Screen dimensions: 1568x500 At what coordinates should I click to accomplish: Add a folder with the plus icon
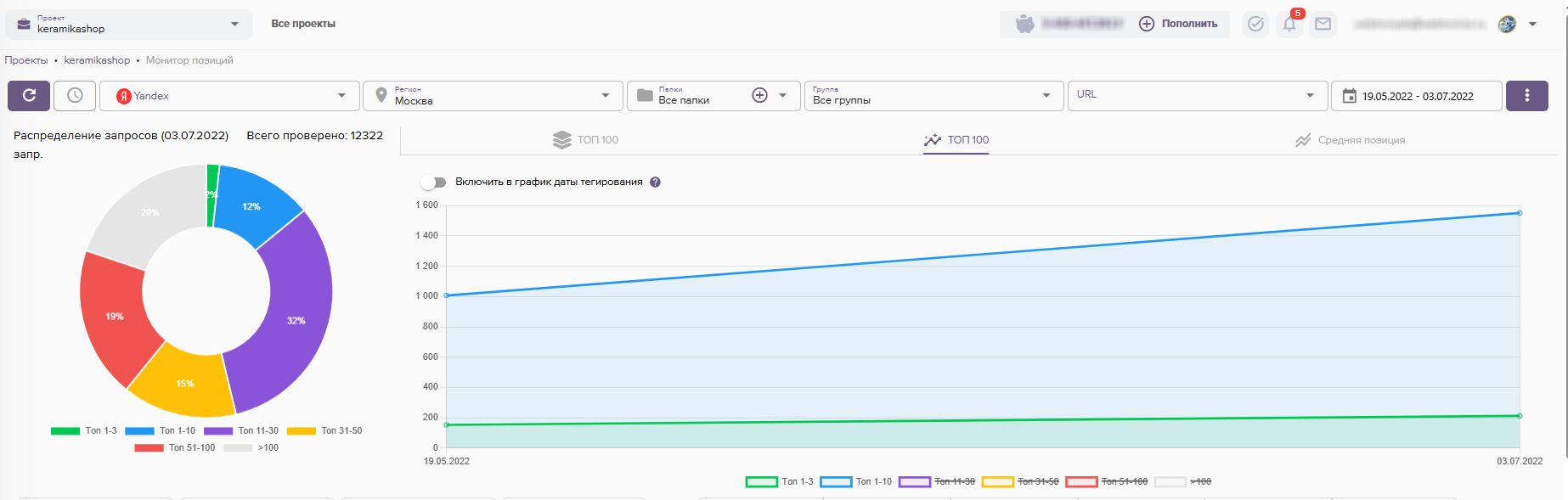click(x=759, y=96)
